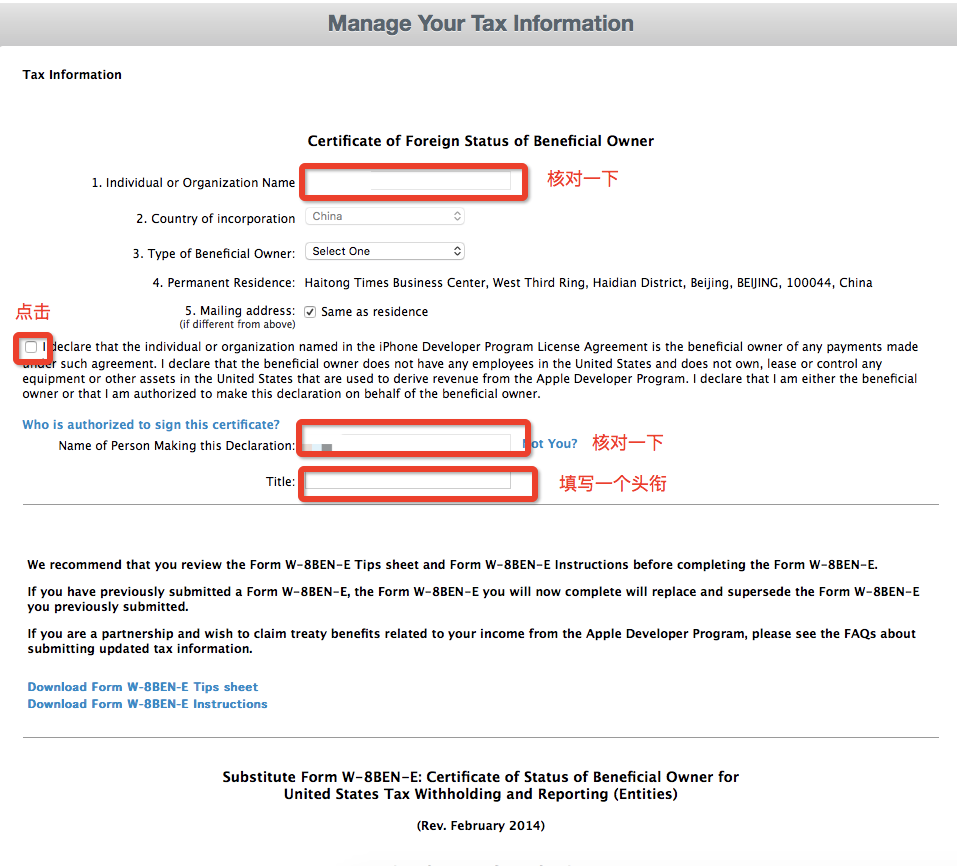Click the Substitute Form W-8BEN-E heading
This screenshot has width=957, height=866.
coord(480,785)
